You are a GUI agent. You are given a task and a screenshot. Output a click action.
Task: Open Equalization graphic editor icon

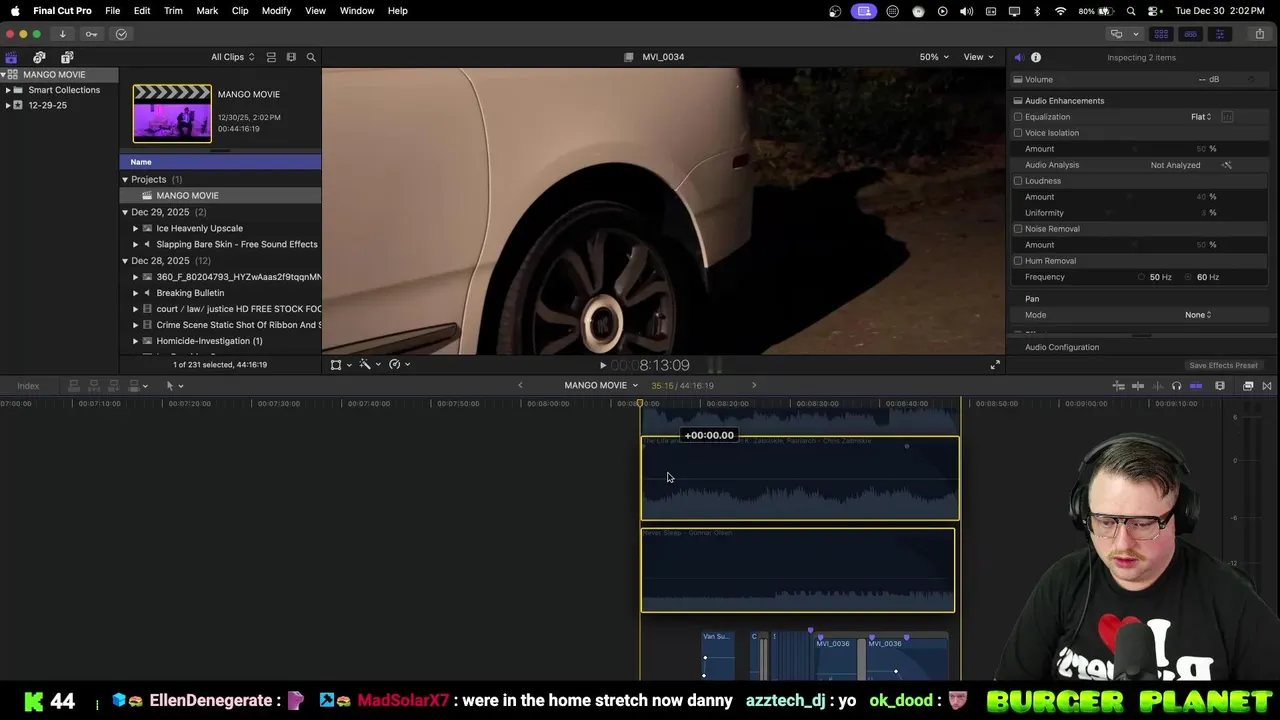click(1227, 117)
